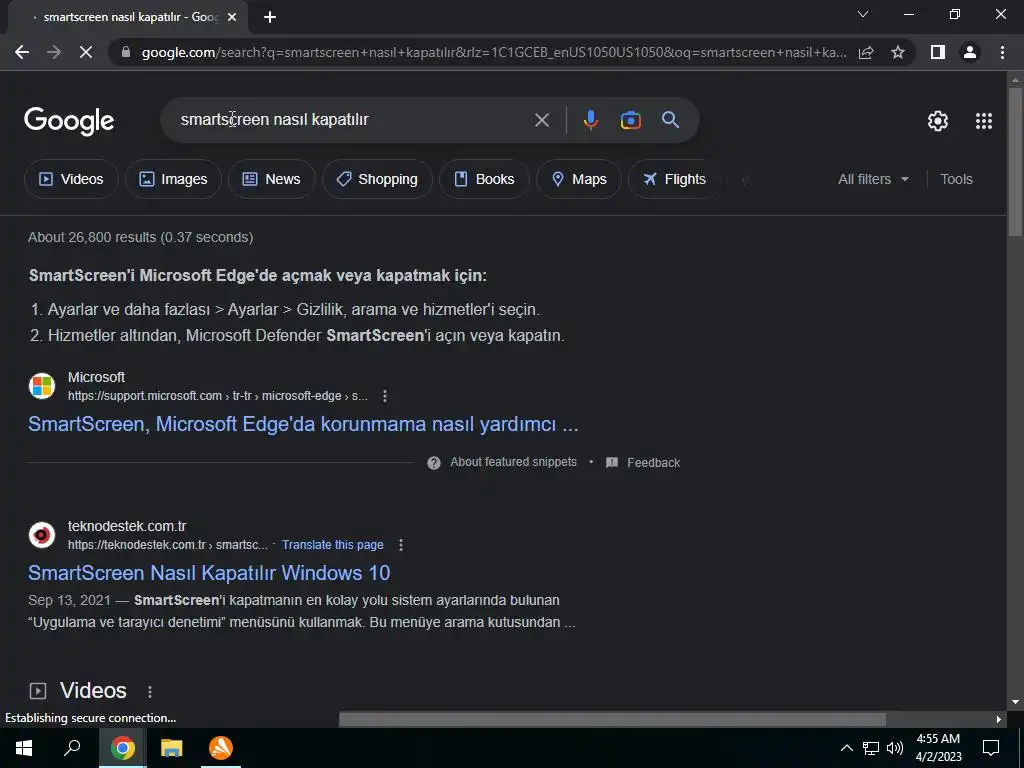This screenshot has height=768, width=1024.
Task: Click the forward navigation arrow
Action: click(54, 52)
